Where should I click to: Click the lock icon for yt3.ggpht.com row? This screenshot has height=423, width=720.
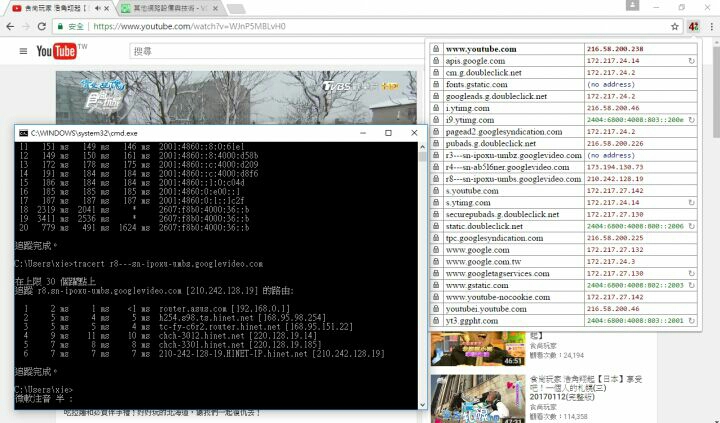click(x=436, y=321)
